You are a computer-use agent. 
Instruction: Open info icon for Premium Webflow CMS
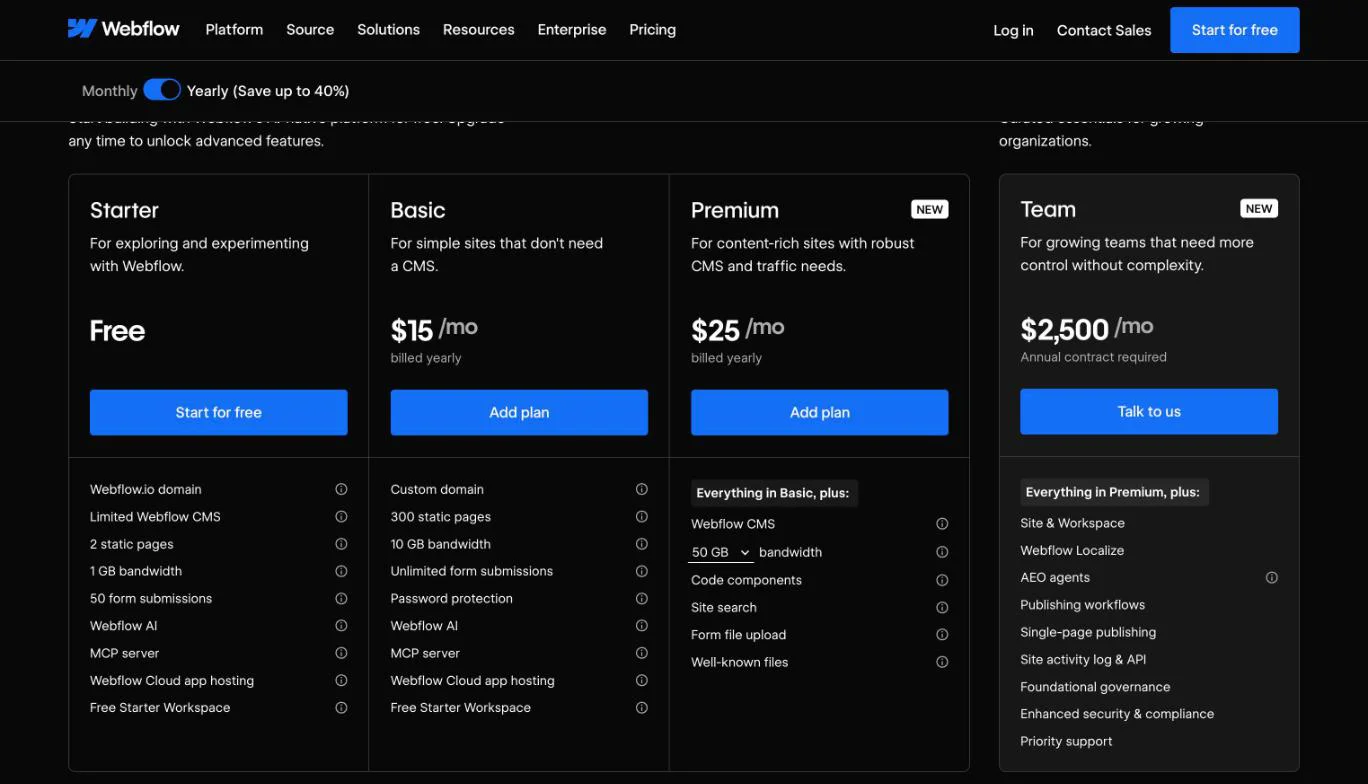[x=942, y=524]
